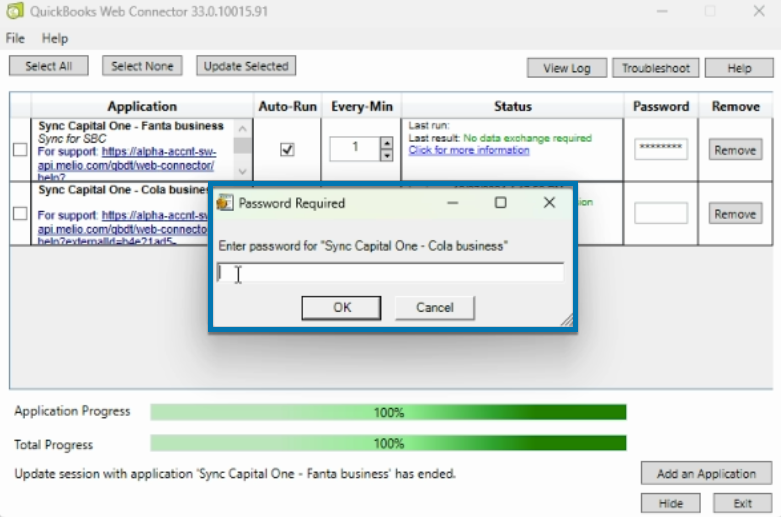
Task: Click the QuickBooks Web Connector title icon
Action: pos(16,12)
